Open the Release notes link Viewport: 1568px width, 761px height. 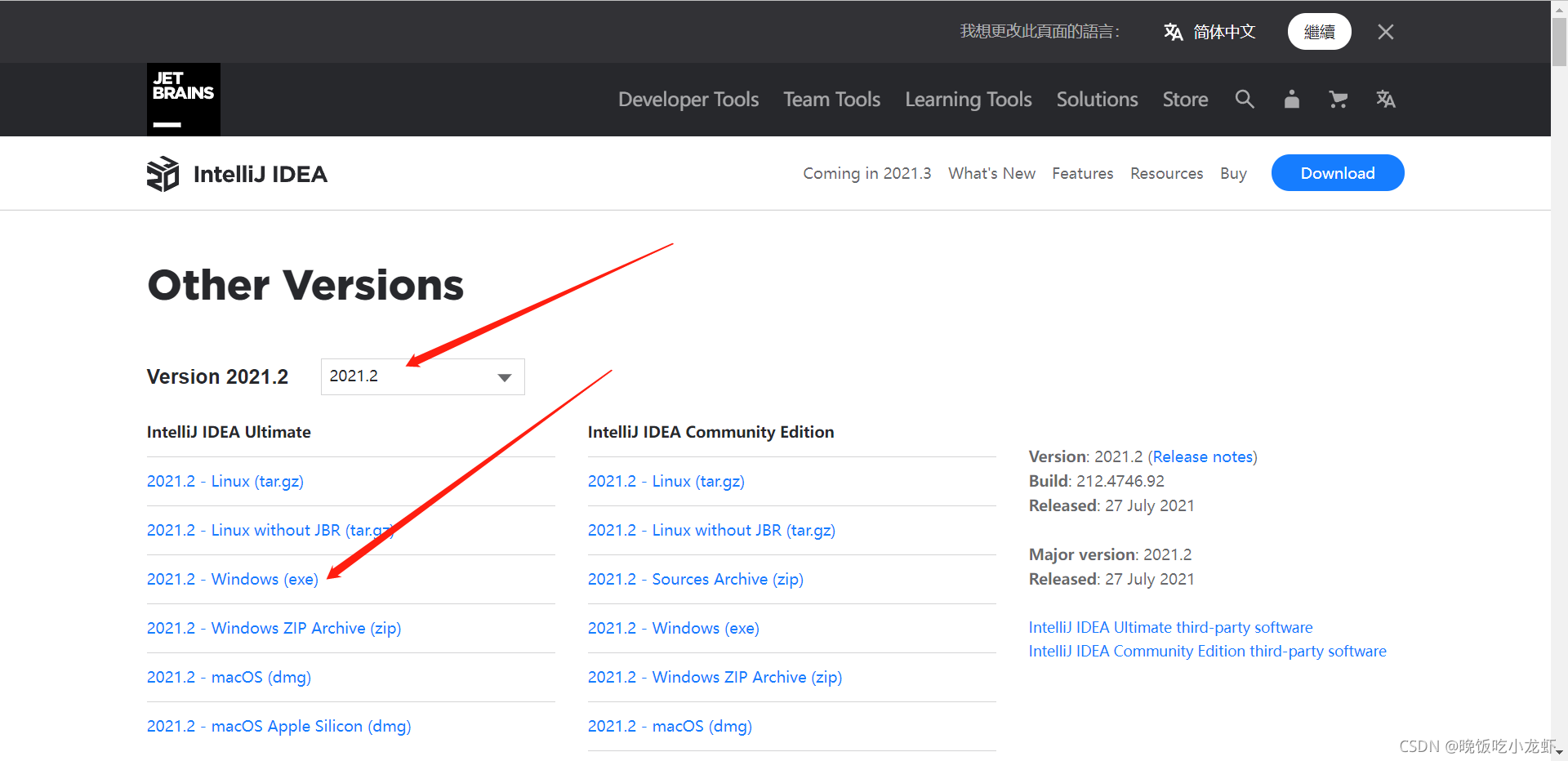[x=1202, y=456]
